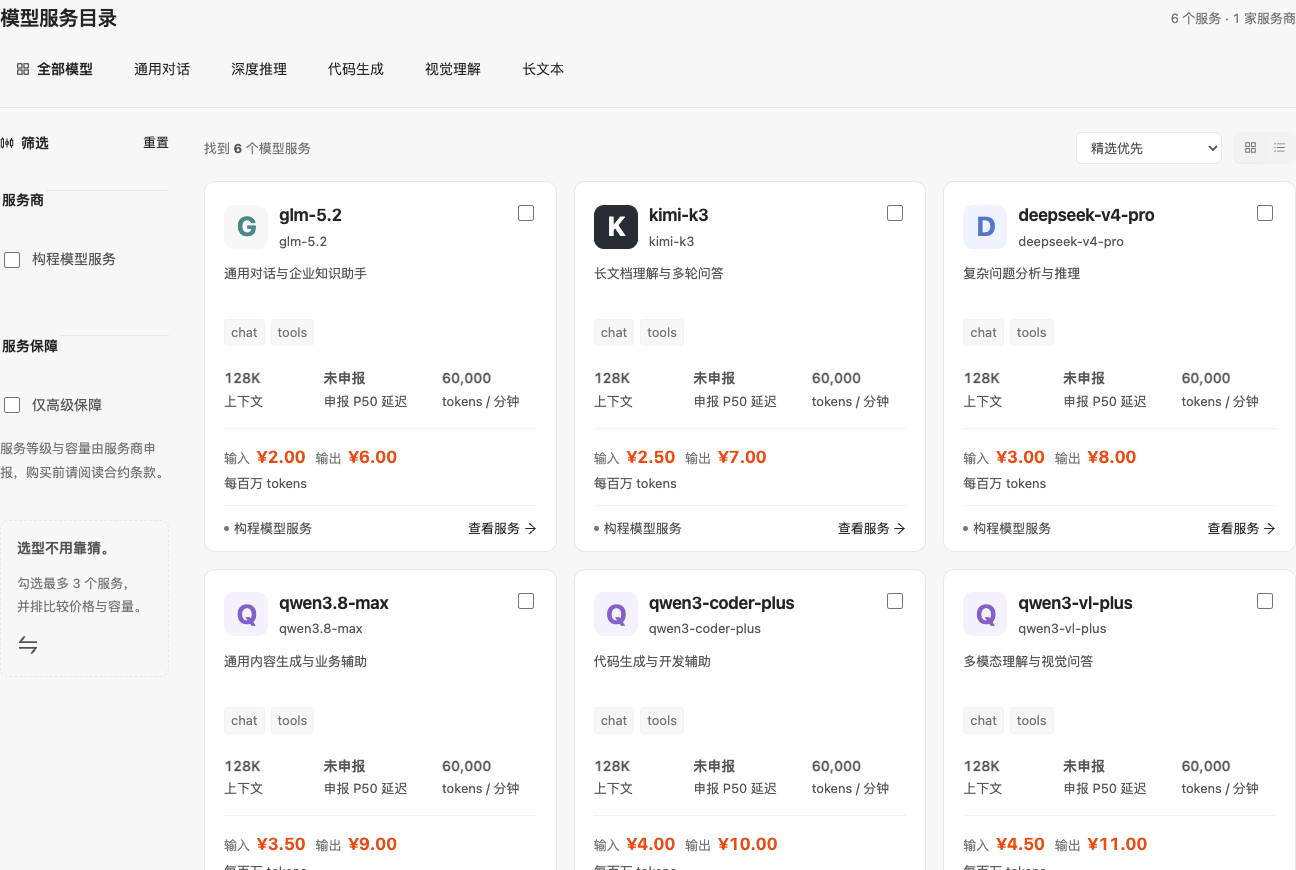Tick the qwen3.8-max compare checkbox
The width and height of the screenshot is (1296, 870).
point(526,601)
